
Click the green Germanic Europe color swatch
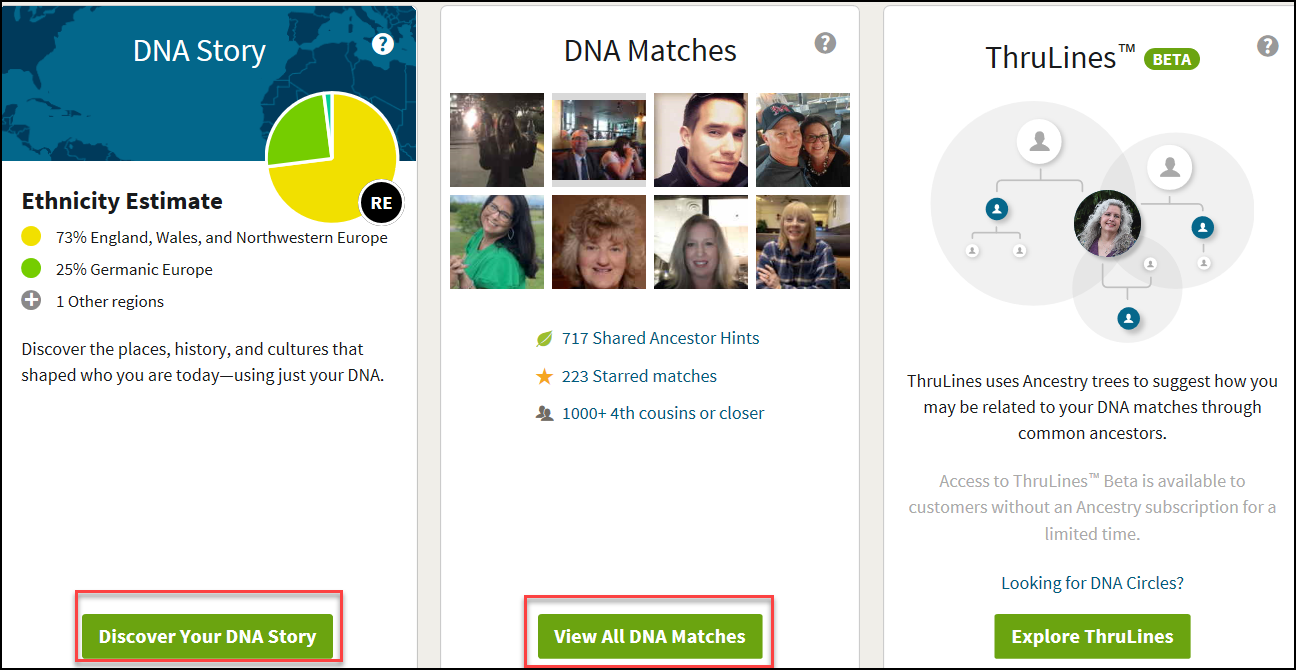32,269
